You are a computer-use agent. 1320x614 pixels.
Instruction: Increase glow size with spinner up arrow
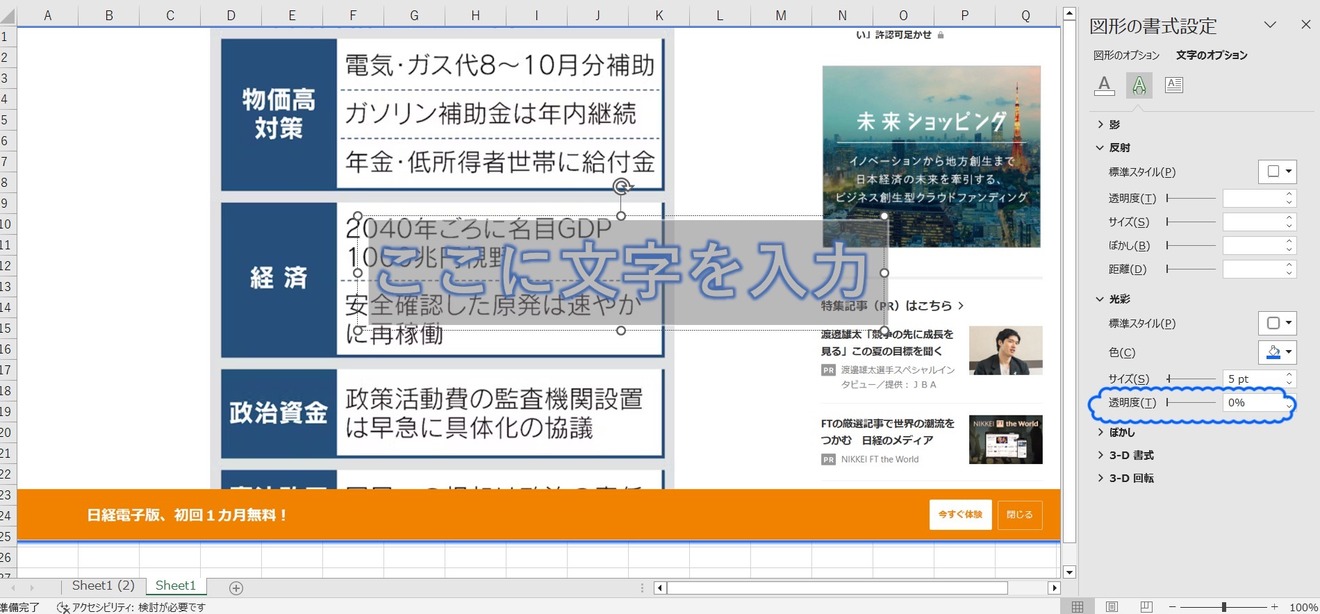pos(1290,375)
